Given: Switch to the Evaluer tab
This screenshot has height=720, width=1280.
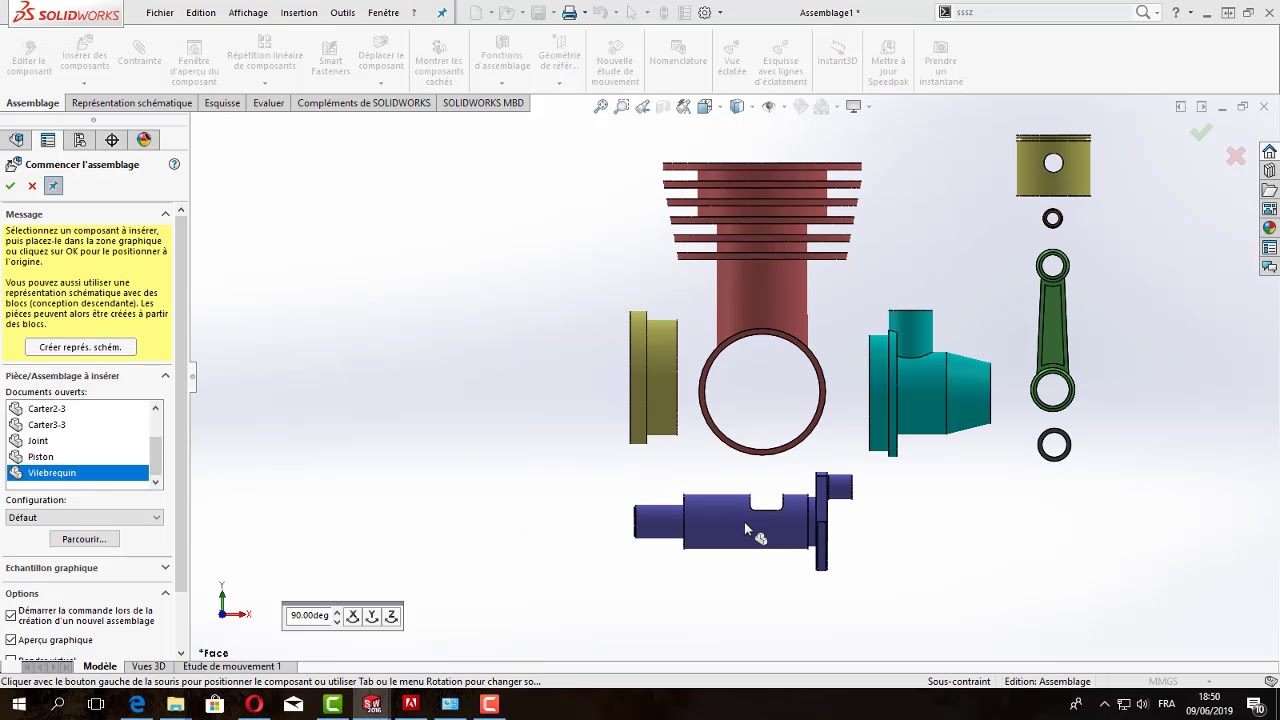Looking at the screenshot, I should coord(268,103).
